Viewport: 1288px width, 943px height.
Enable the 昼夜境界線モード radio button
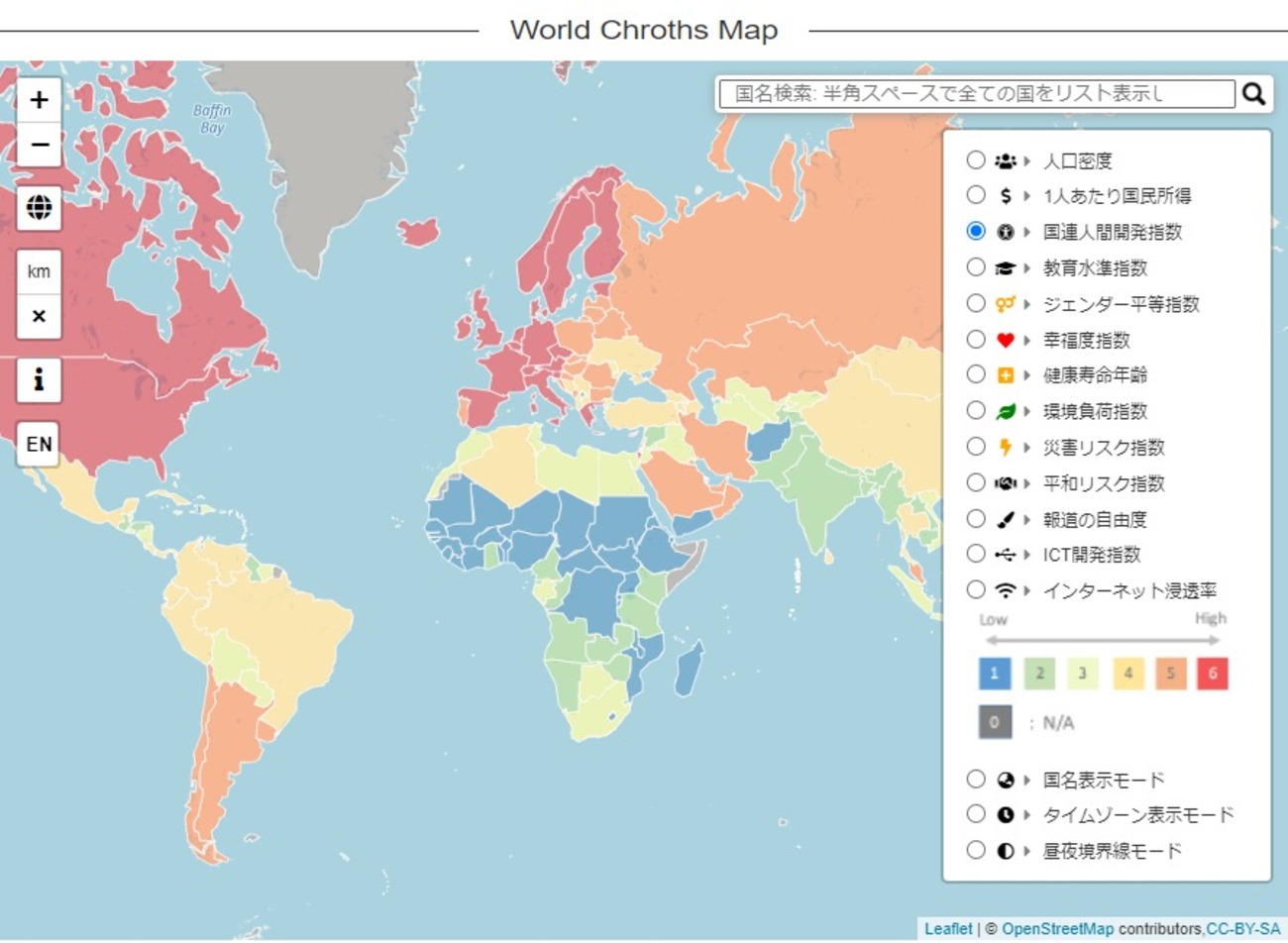976,850
